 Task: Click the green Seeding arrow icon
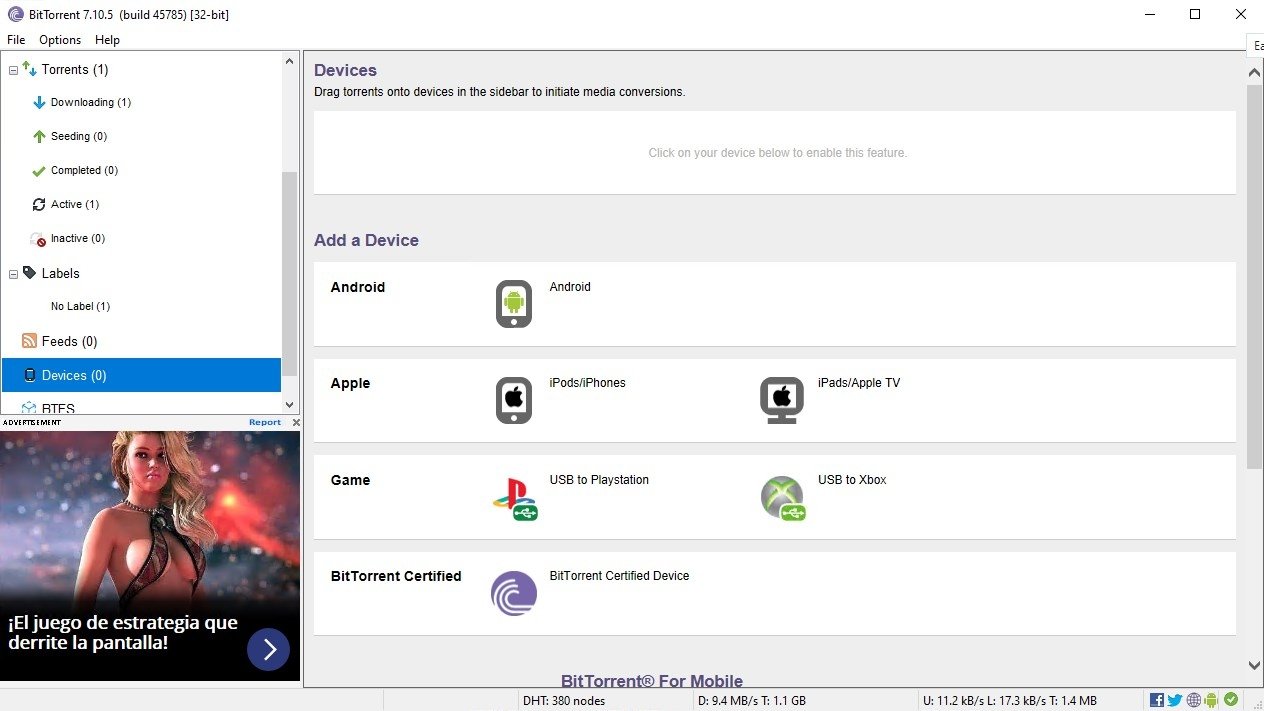(x=40, y=136)
